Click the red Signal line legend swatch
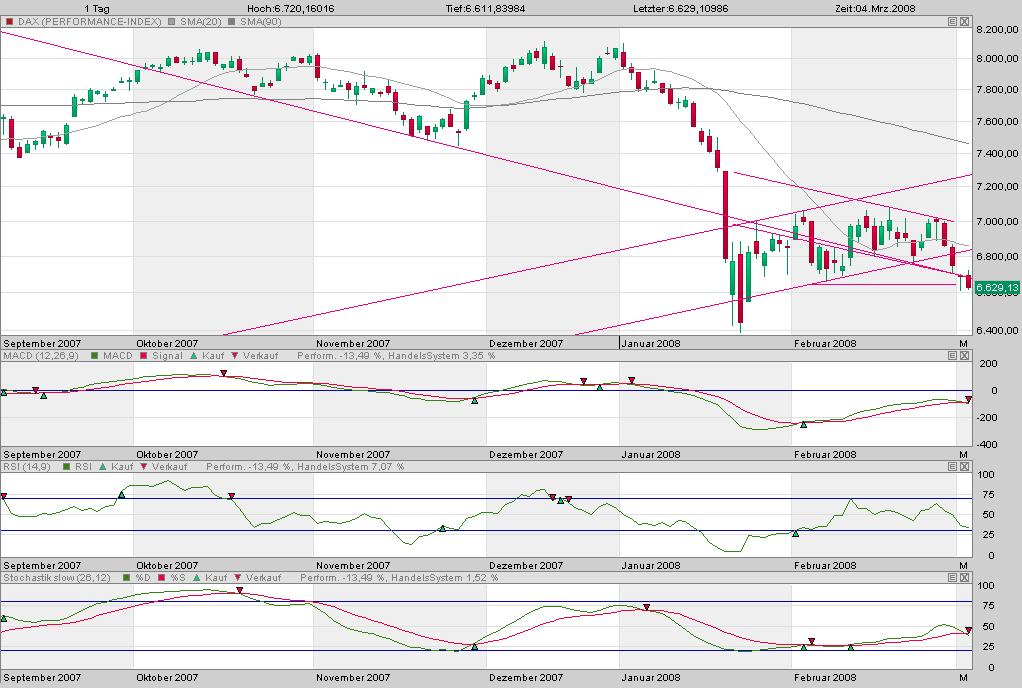The image size is (1022, 688). [x=143, y=356]
